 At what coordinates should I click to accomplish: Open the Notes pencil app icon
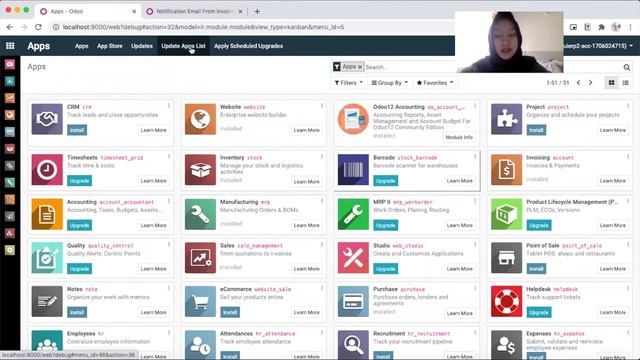(47, 302)
